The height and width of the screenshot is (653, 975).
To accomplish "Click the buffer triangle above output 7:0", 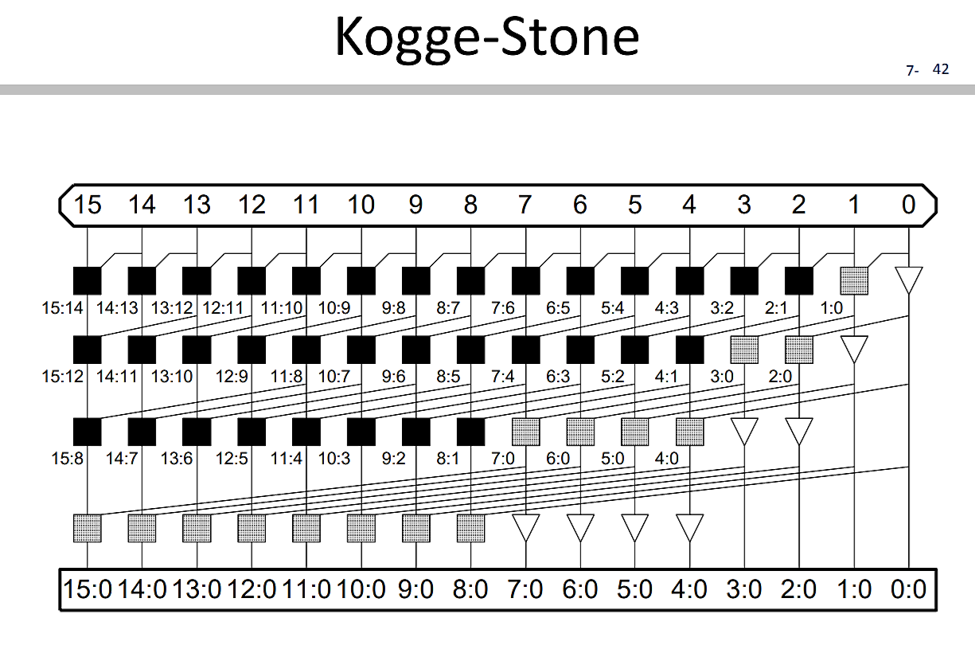I will click(526, 527).
